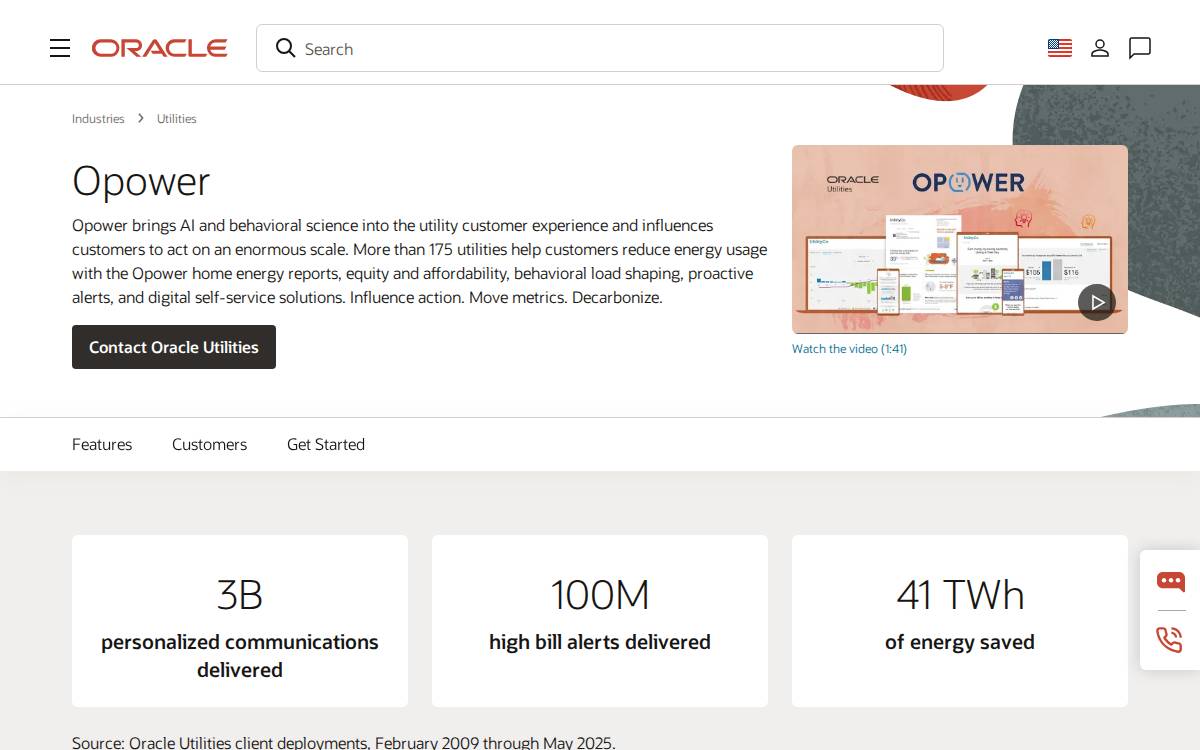Play the Opower video
This screenshot has width=1200, height=750.
click(1097, 302)
